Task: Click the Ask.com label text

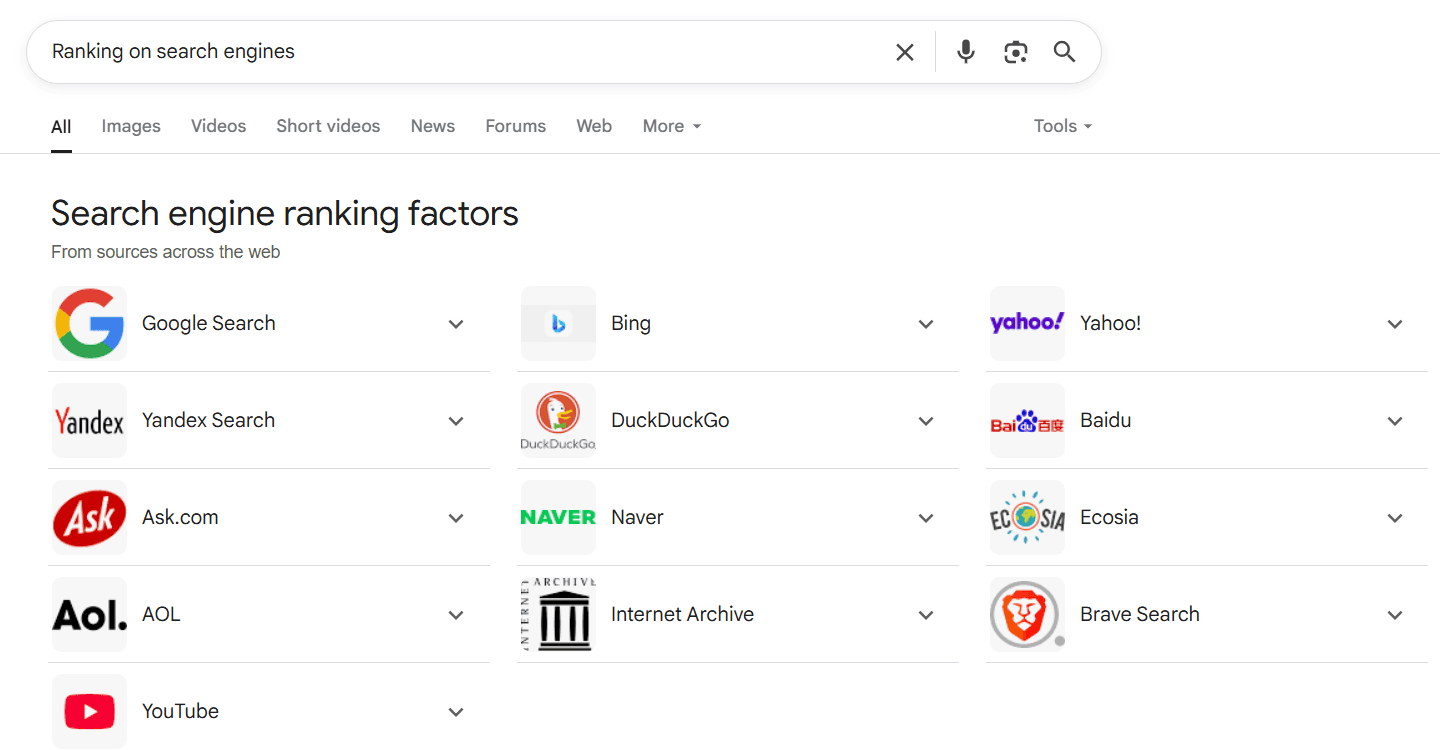Action: 180,517
